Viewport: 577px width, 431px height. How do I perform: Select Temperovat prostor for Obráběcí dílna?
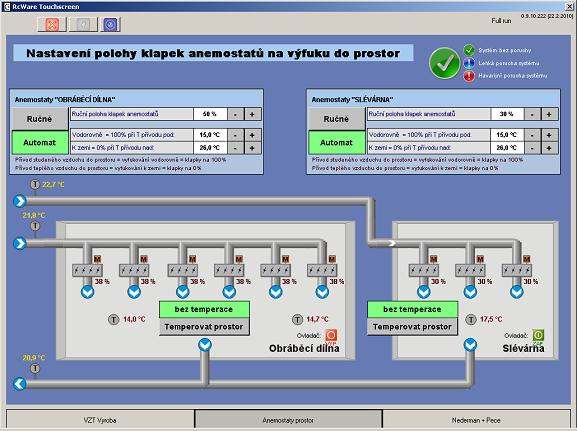pos(204,327)
